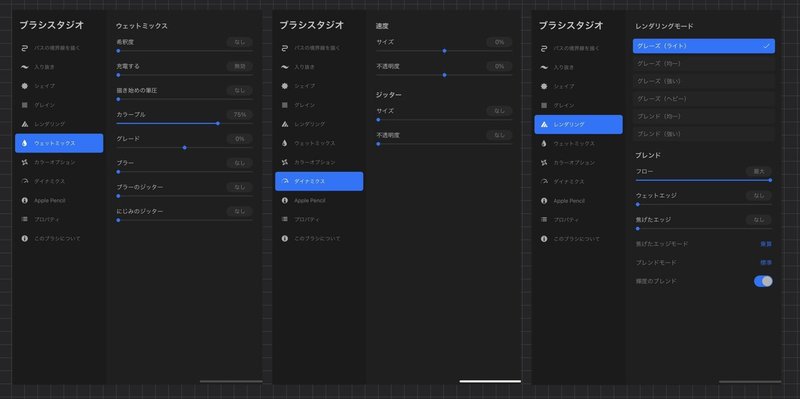Click the グレード 0% value box
The width and height of the screenshot is (800, 399).
240,139
